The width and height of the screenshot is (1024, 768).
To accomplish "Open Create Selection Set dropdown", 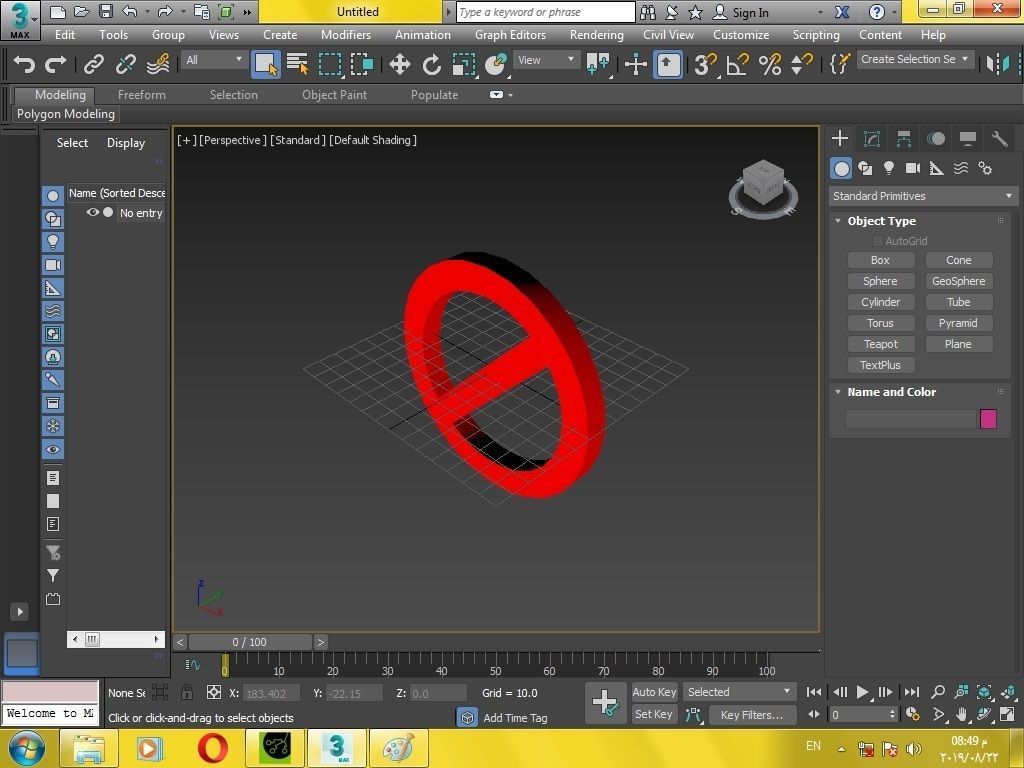I will [x=916, y=59].
